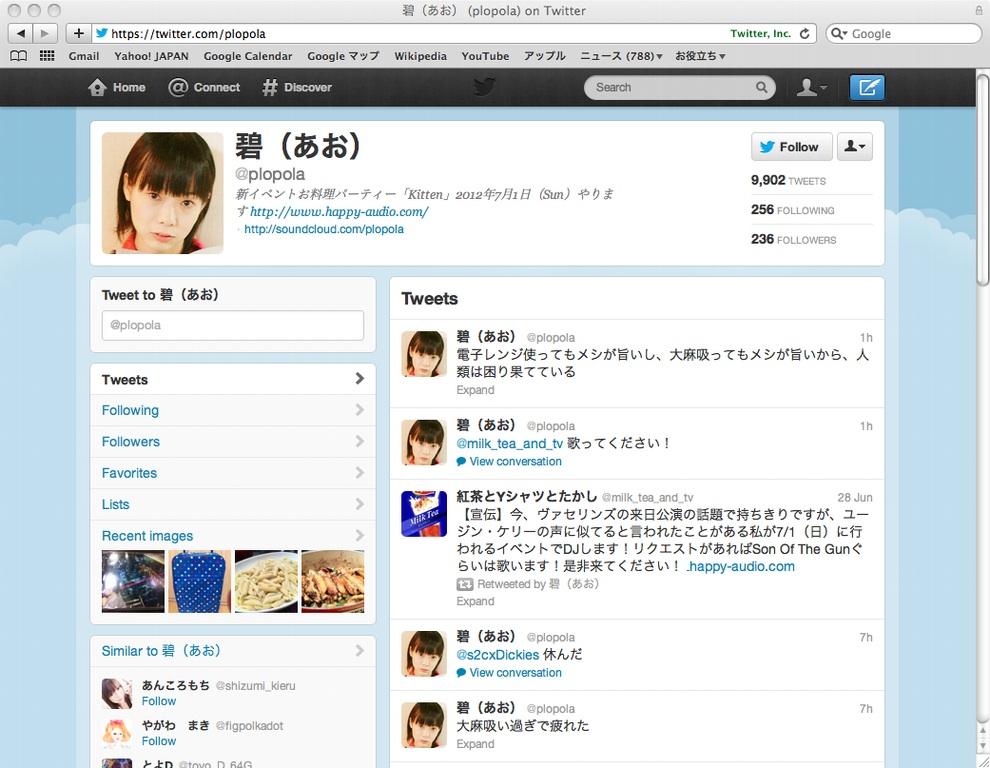
Task: Open first recent image thumbnail, night lights
Action: 133,581
